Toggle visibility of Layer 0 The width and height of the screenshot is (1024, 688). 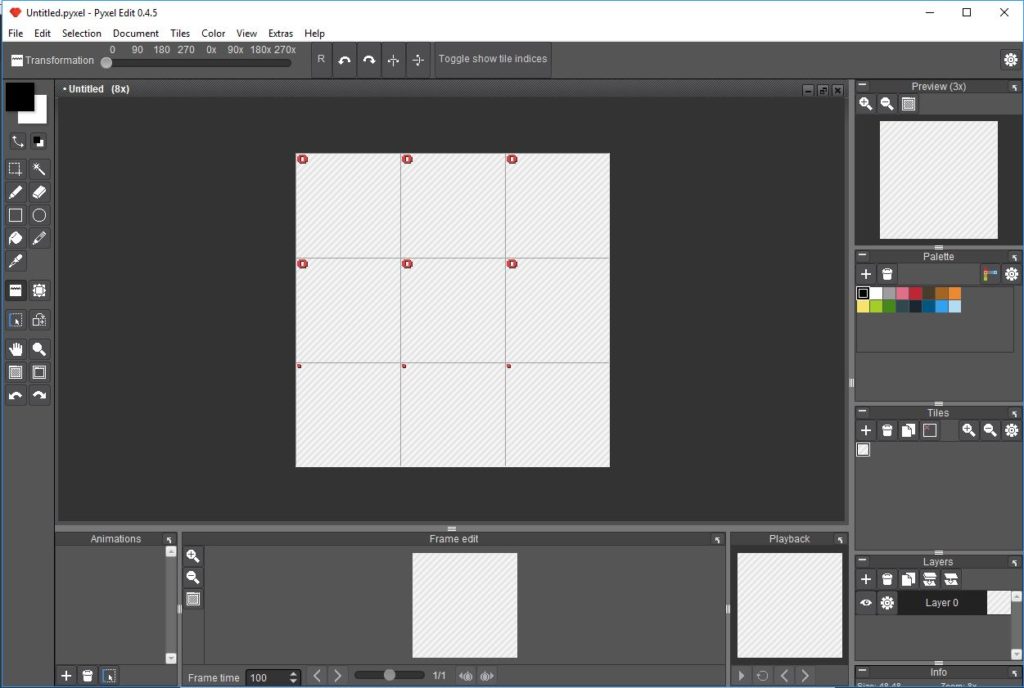coord(866,602)
